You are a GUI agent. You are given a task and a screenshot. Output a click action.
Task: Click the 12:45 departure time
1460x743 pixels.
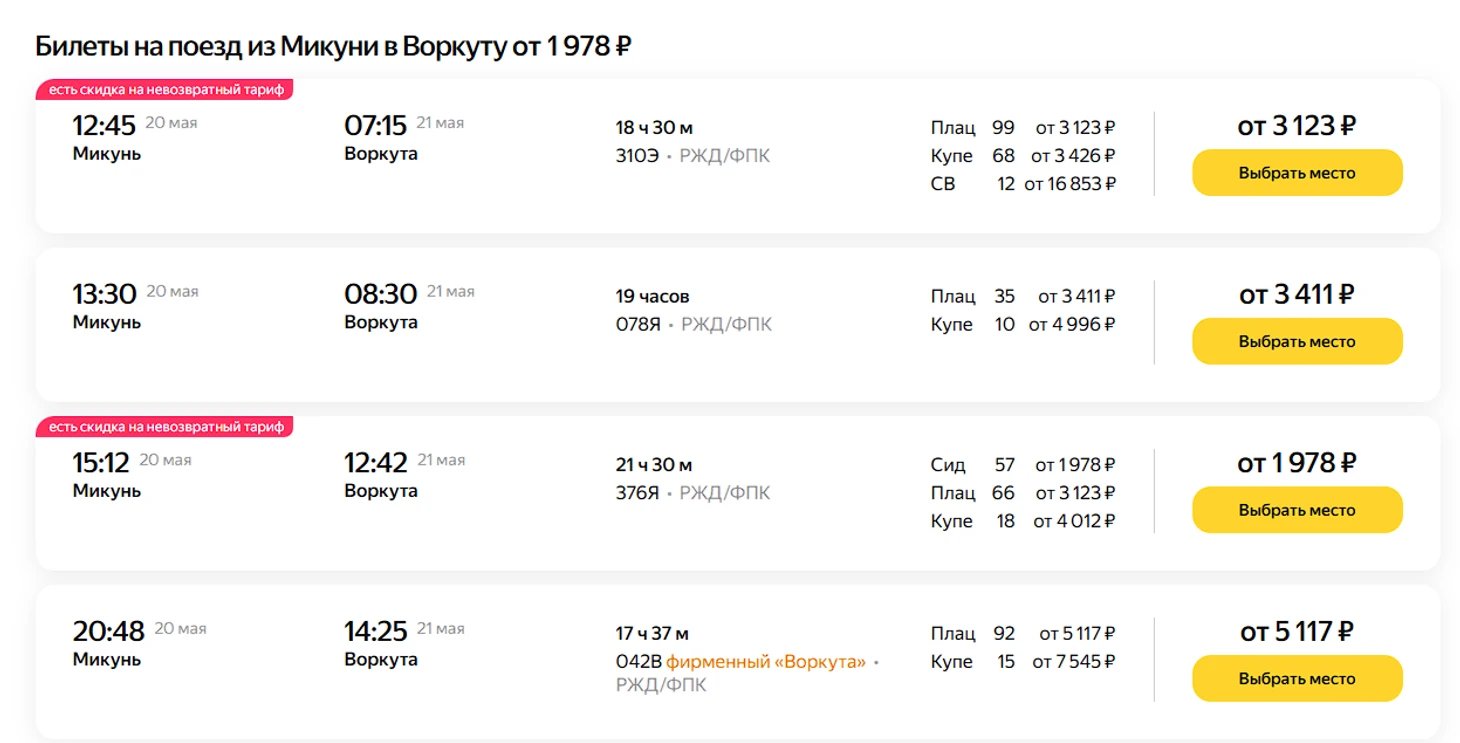coord(103,125)
